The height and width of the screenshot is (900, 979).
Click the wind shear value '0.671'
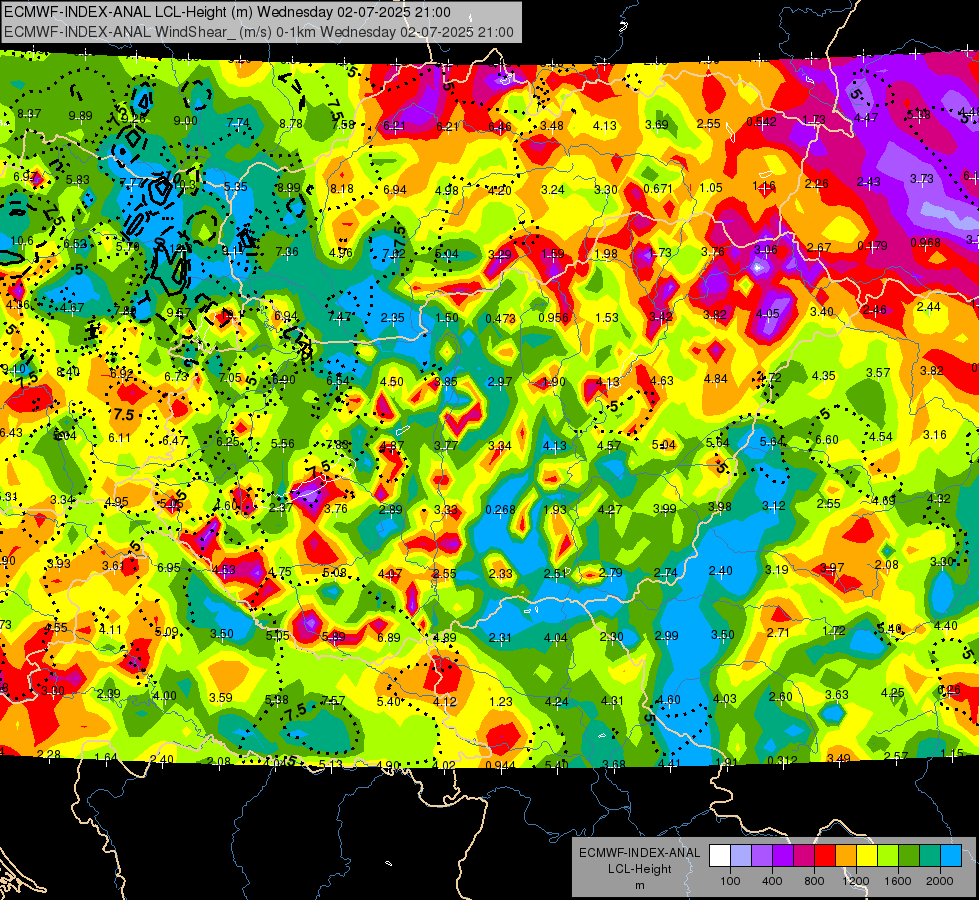click(x=657, y=188)
